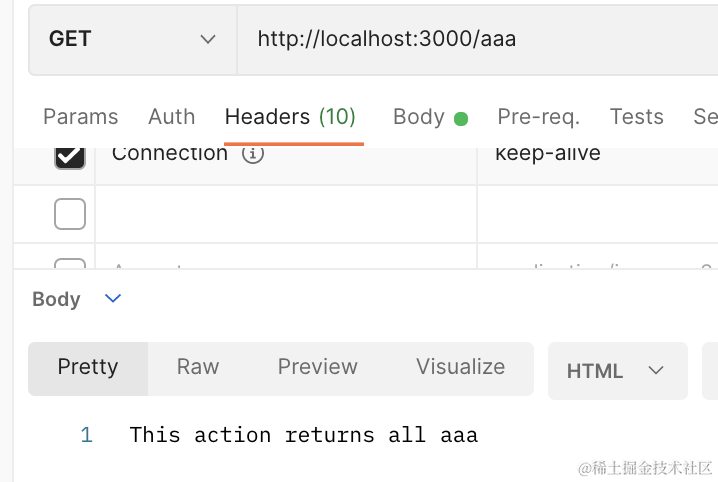This screenshot has height=482, width=718.
Task: Open the Pre-req. tab
Action: tap(538, 117)
